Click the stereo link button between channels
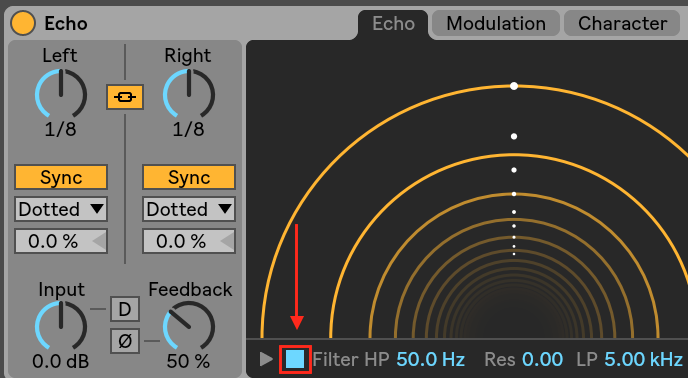Viewport: 688px width, 378px height. 125,97
